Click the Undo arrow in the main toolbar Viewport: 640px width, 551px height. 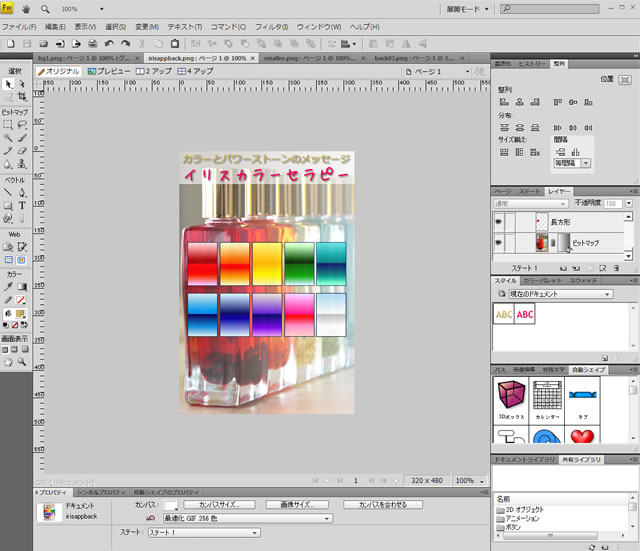click(109, 44)
